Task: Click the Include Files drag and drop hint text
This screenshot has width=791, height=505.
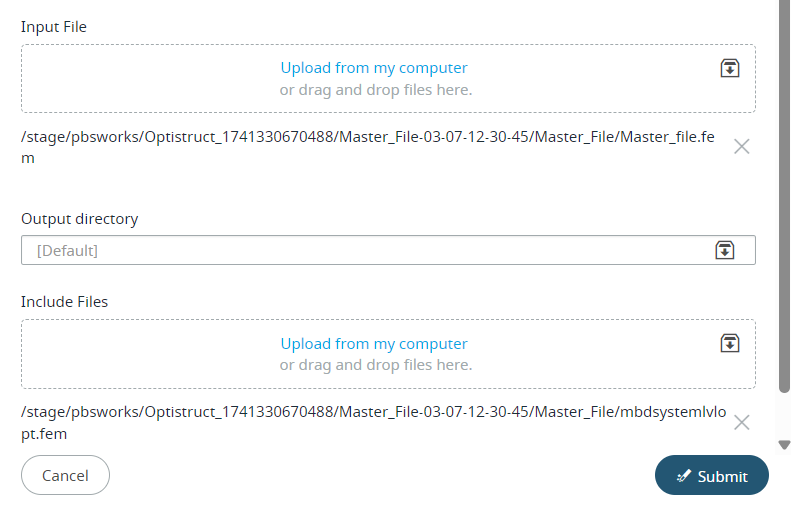Action: click(x=376, y=365)
